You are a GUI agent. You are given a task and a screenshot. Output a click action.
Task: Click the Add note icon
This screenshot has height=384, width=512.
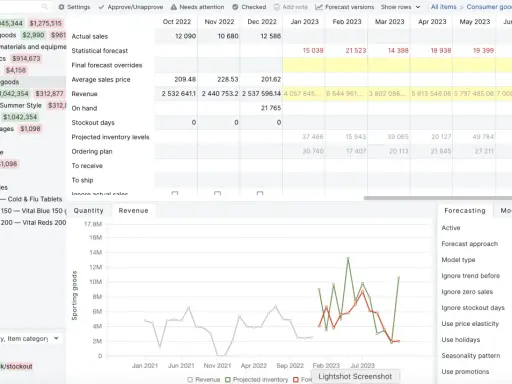coord(277,7)
